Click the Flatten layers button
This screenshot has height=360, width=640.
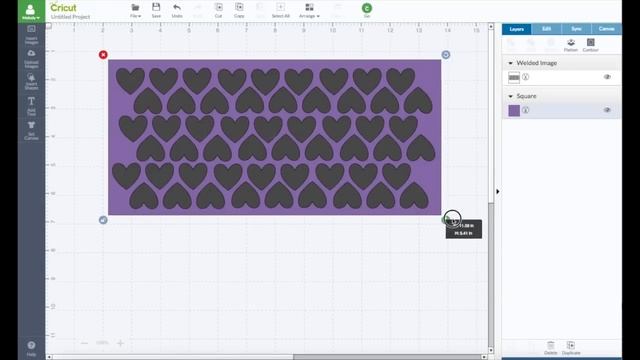pyautogui.click(x=571, y=45)
